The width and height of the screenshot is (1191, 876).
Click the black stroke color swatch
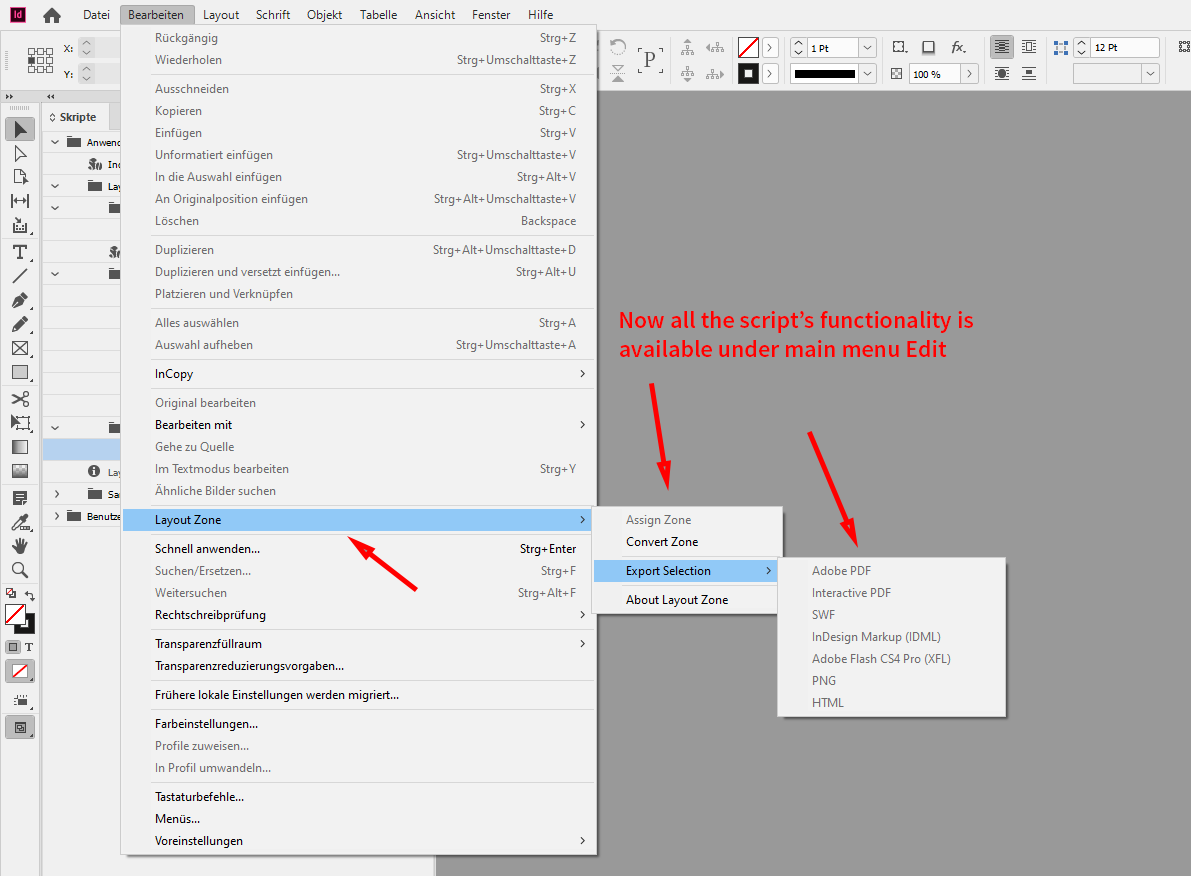click(x=748, y=73)
